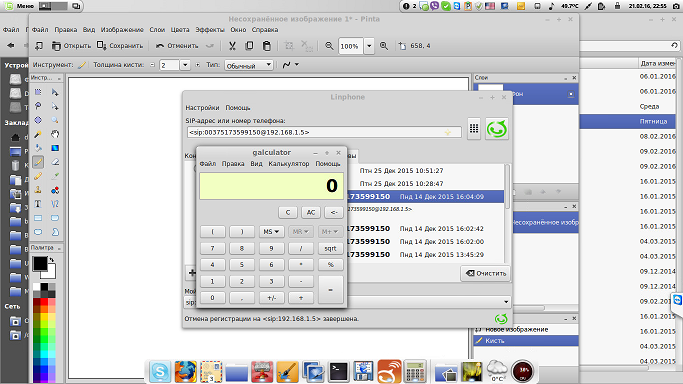The height and width of the screenshot is (384, 683).
Task: Activate the selected Paintbrush tool toggle
Action: [x=38, y=162]
